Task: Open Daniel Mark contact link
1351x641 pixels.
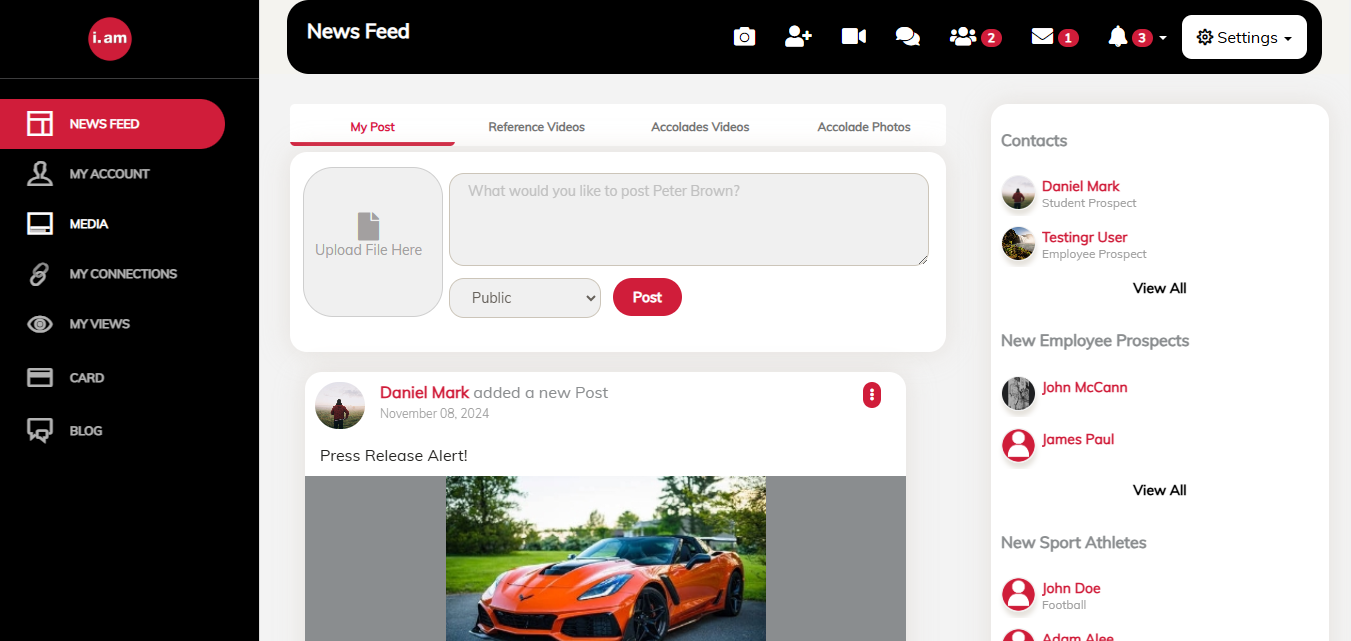Action: pos(1080,186)
